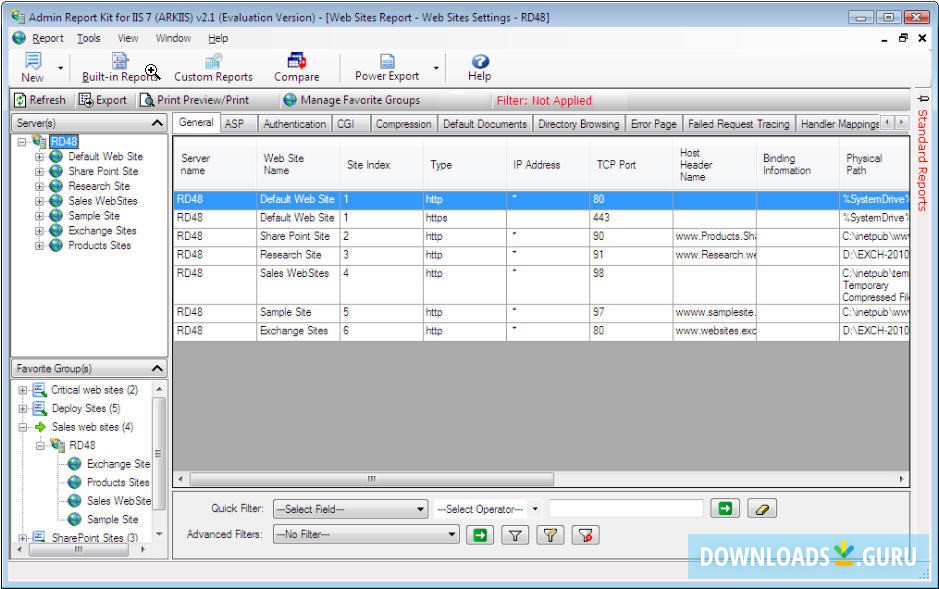Refresh the web sites report
Viewport: 939px width, 589px height.
coord(41,99)
